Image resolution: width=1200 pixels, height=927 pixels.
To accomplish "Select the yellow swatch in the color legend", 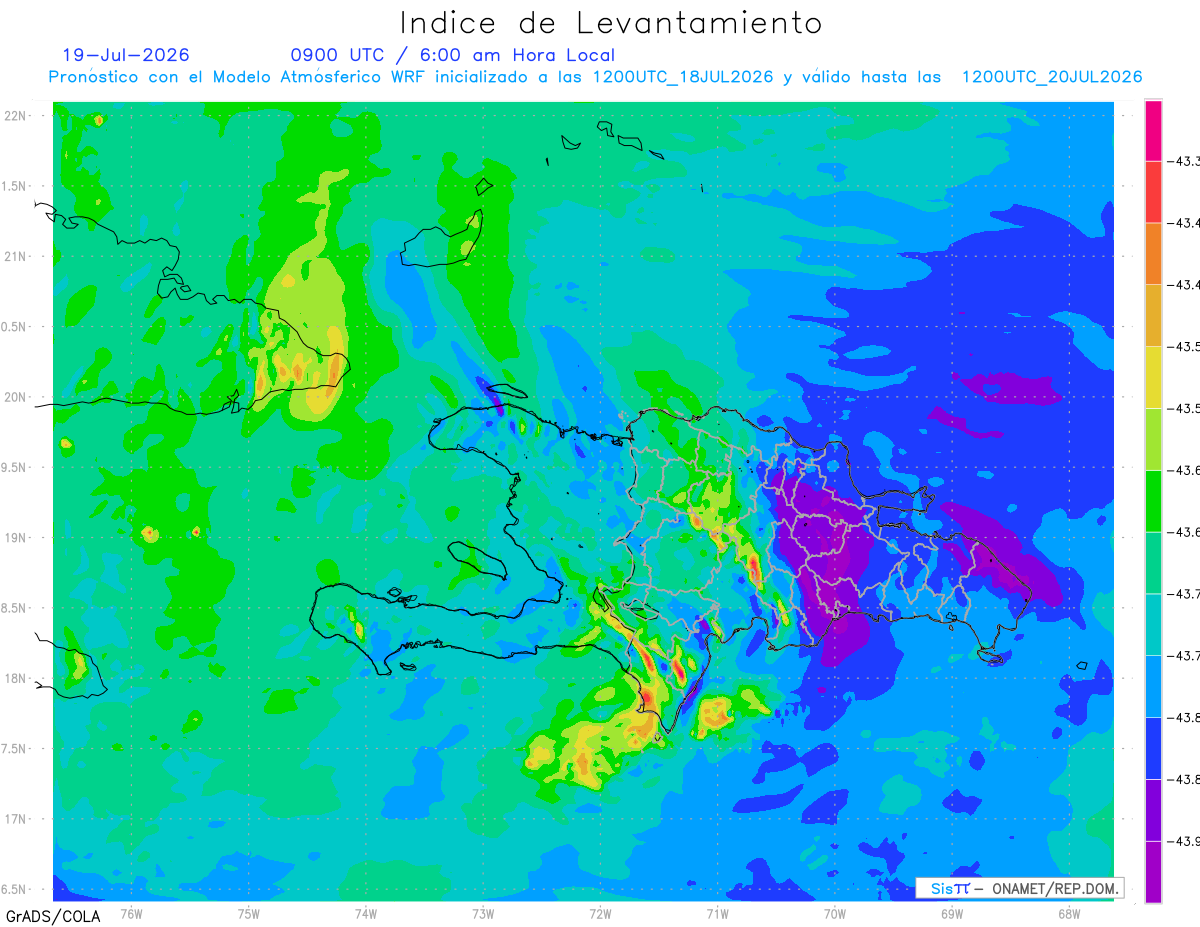I will pos(1153,378).
